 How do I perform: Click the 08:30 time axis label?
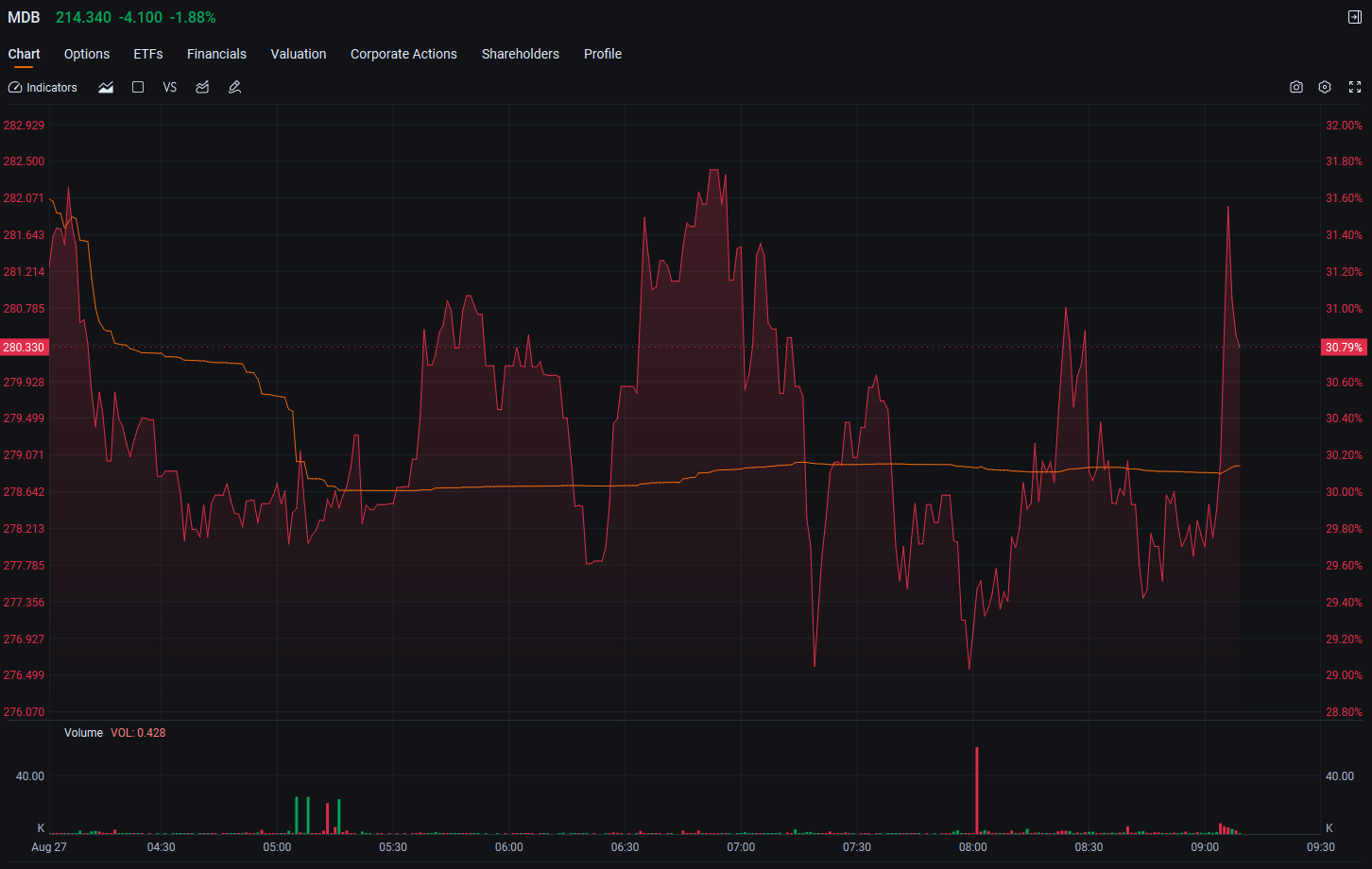1089,847
